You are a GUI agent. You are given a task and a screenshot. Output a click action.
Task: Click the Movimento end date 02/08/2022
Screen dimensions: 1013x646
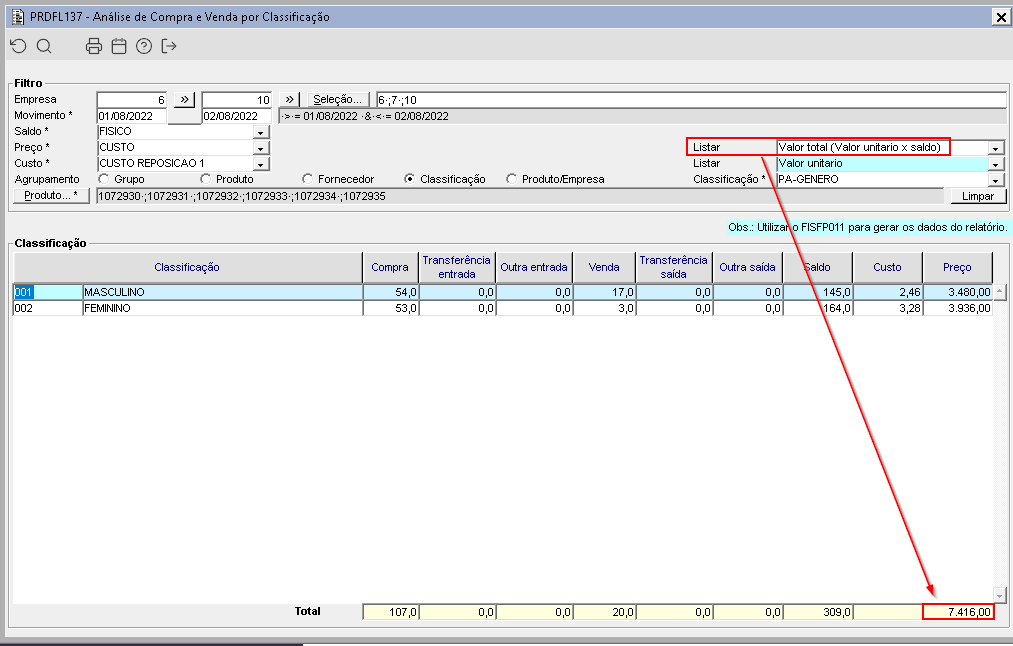click(x=236, y=116)
